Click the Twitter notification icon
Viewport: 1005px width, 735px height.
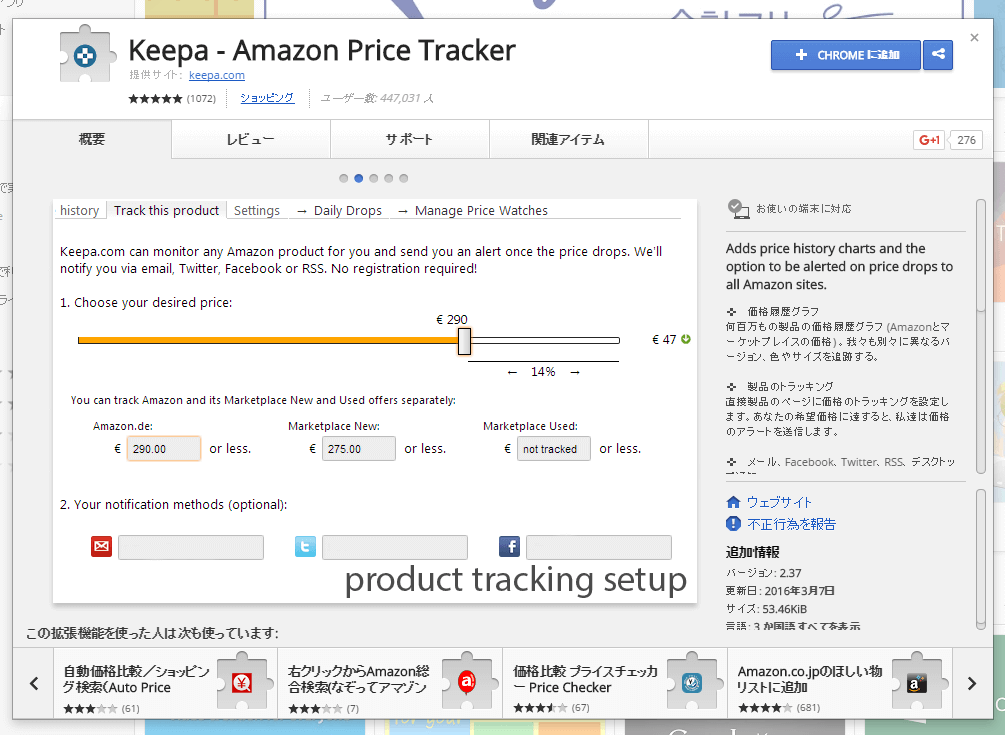tap(305, 547)
